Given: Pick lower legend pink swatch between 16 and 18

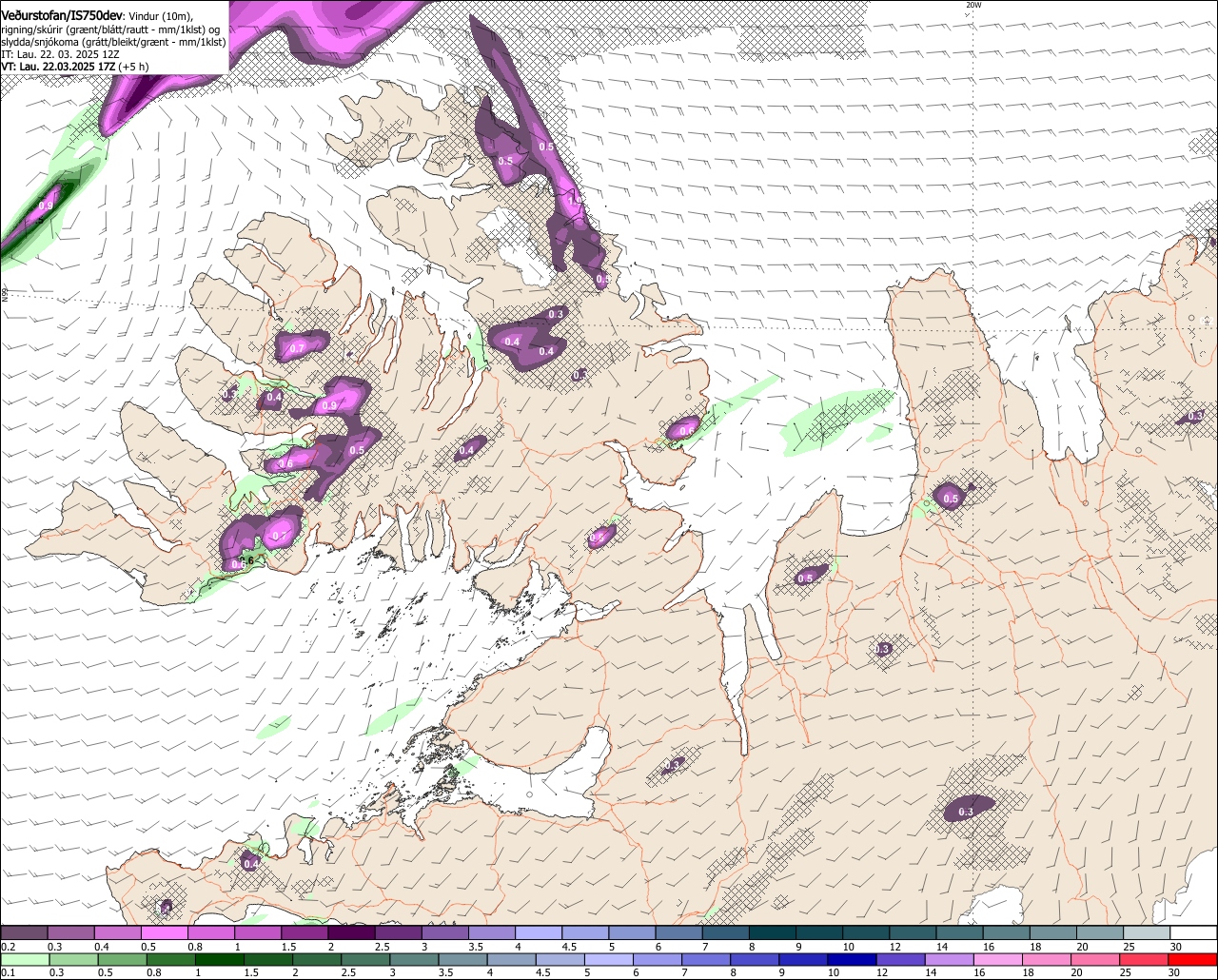Looking at the screenshot, I should pos(999,959).
